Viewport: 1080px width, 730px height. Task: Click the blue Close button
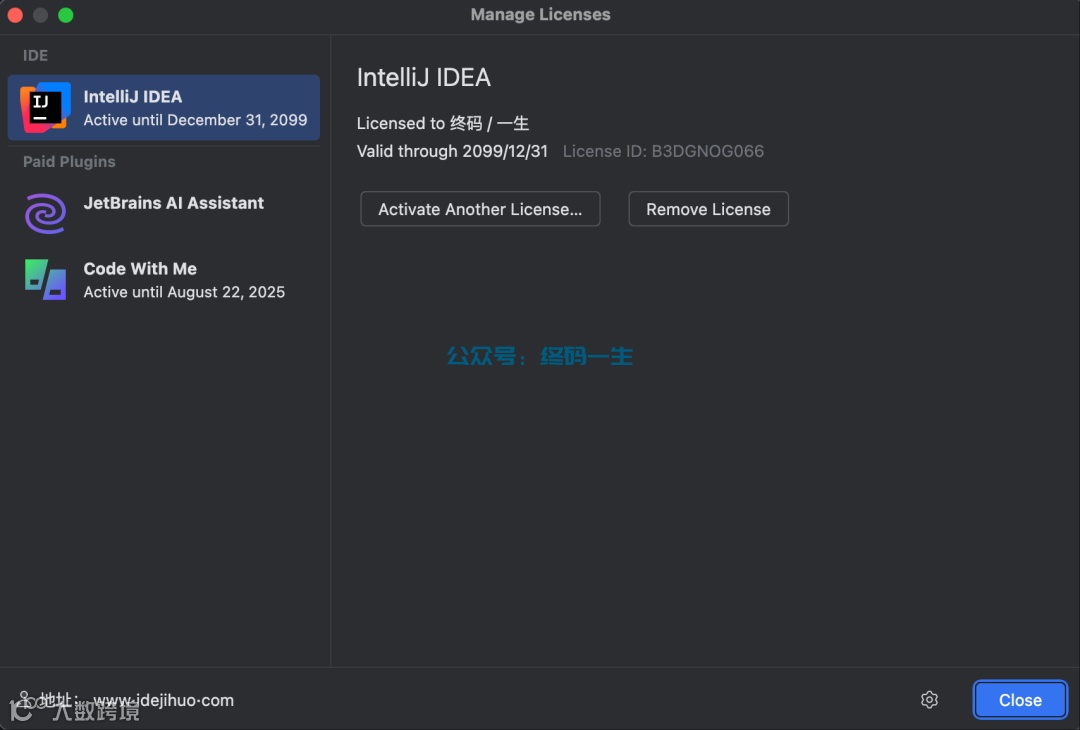(1020, 700)
